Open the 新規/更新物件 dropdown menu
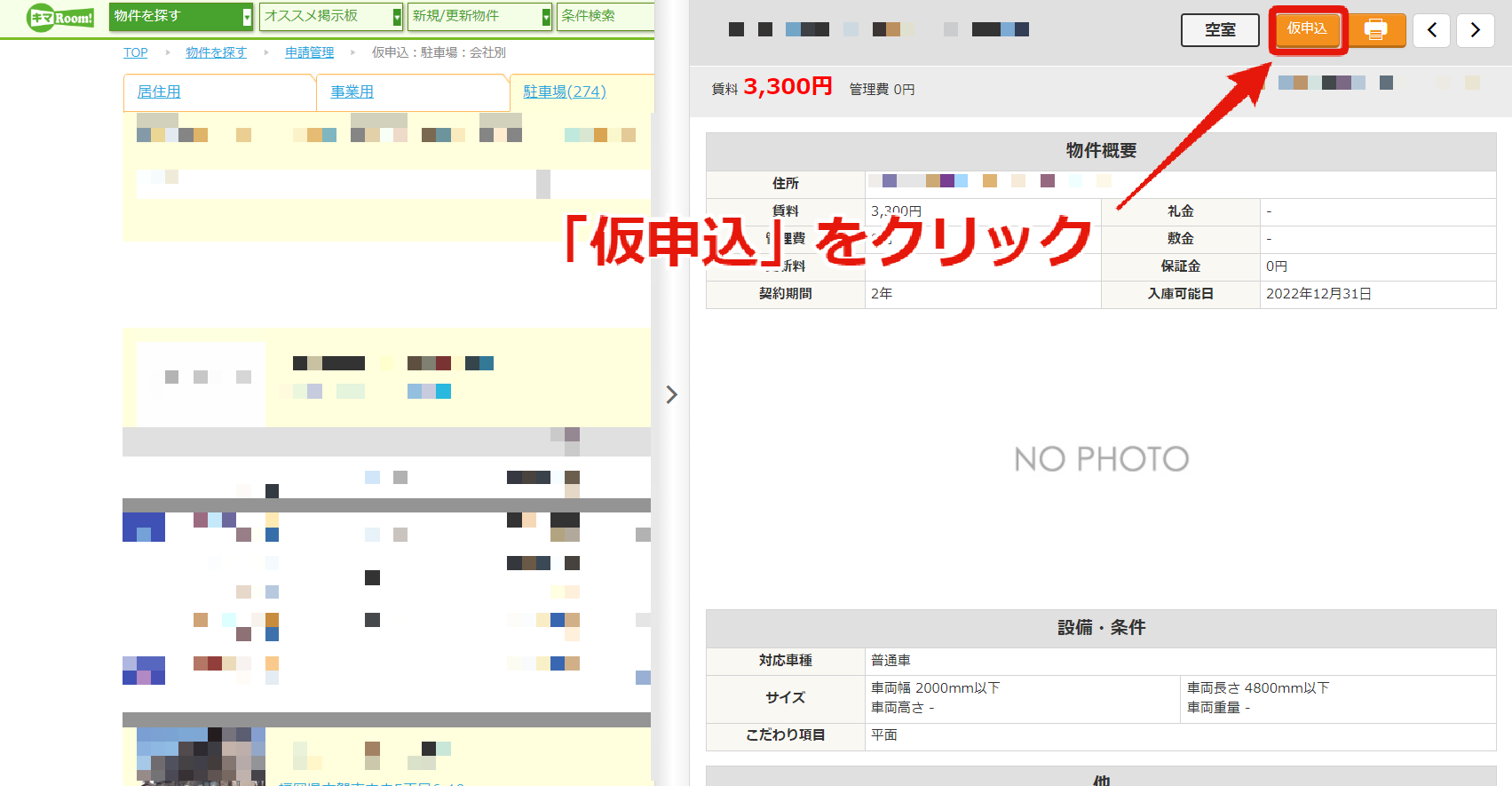The image size is (1512, 786). 479,16
